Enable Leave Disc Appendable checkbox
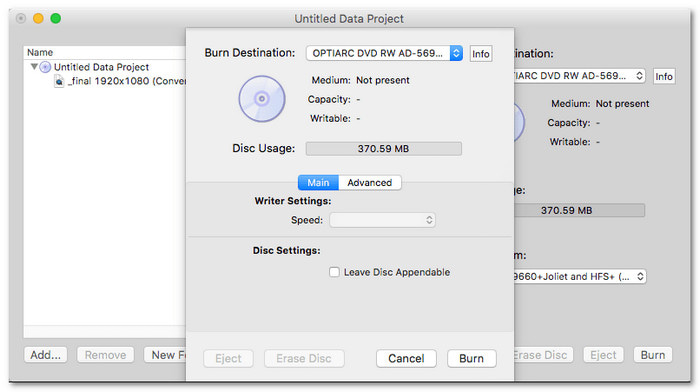The image size is (700, 392). click(x=334, y=272)
